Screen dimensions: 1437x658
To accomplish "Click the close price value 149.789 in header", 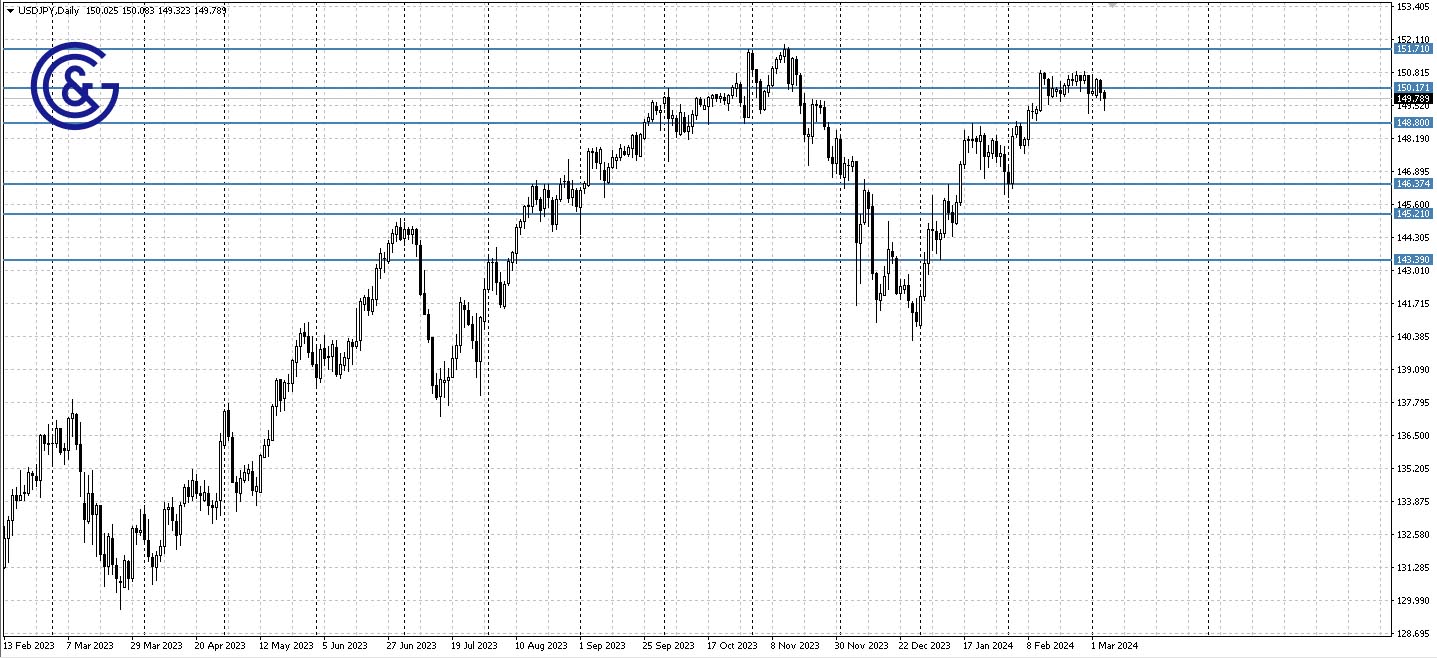I will click(208, 9).
